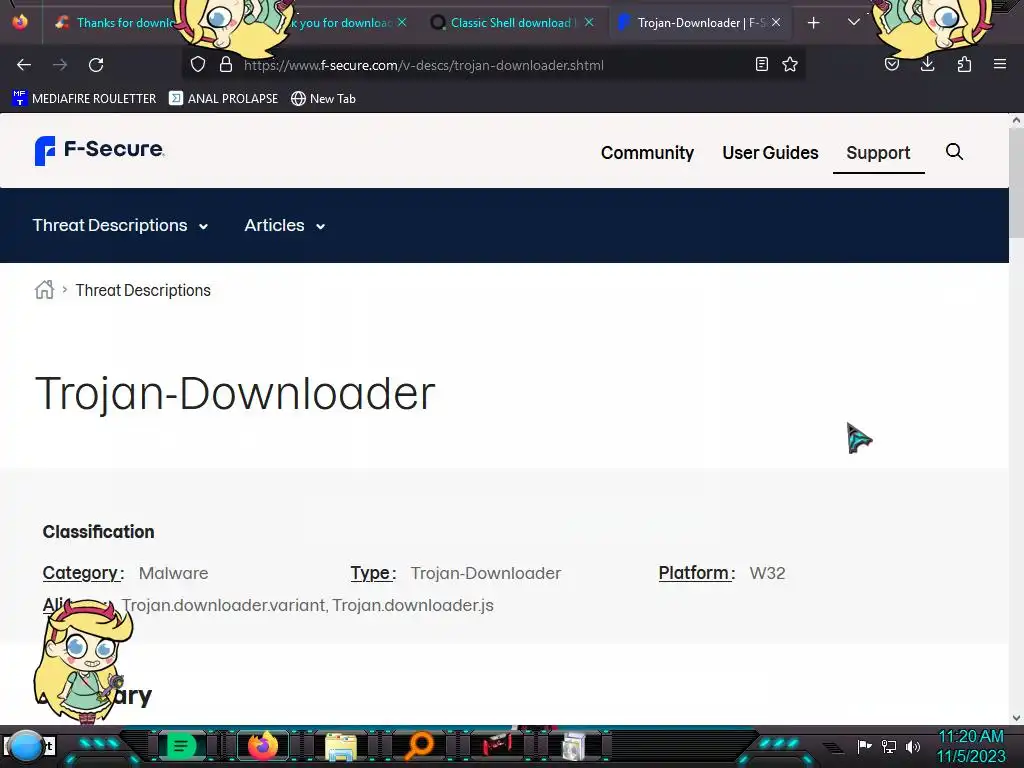Open the New Tab bookmark
The height and width of the screenshot is (768, 1024).
click(x=324, y=99)
